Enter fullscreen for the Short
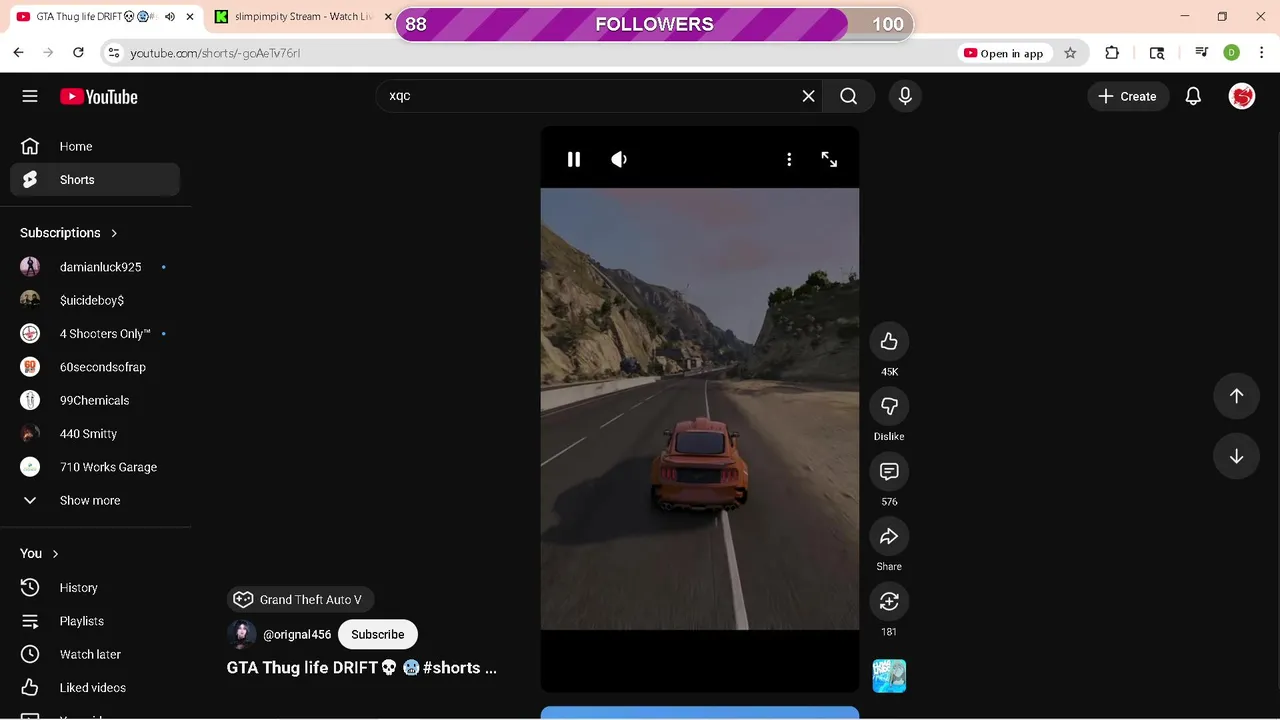This screenshot has width=1280, height=720. (829, 159)
